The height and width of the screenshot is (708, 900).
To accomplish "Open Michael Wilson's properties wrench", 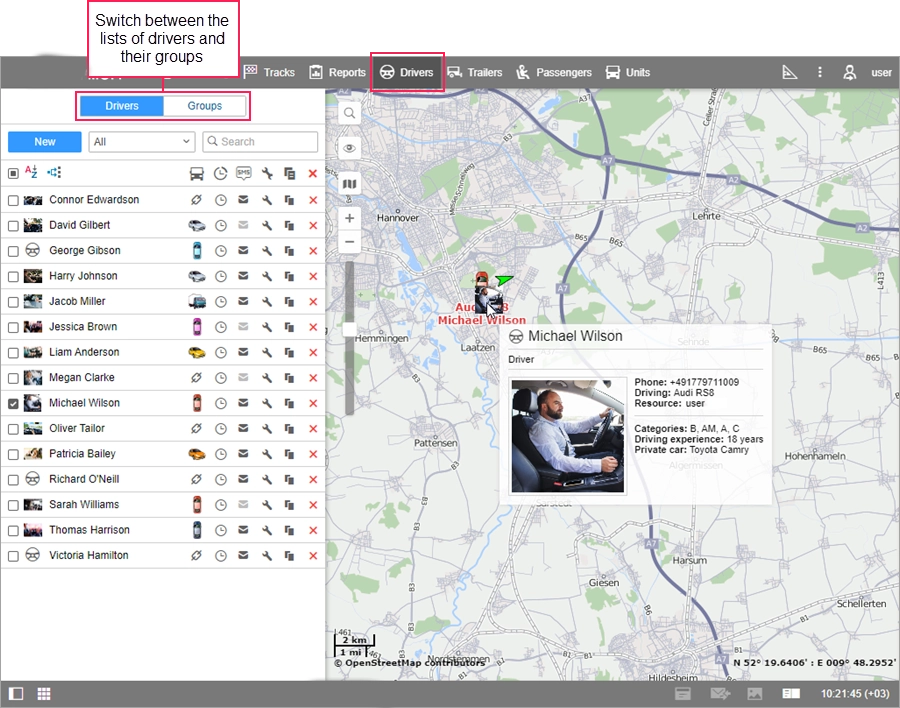I will point(267,403).
